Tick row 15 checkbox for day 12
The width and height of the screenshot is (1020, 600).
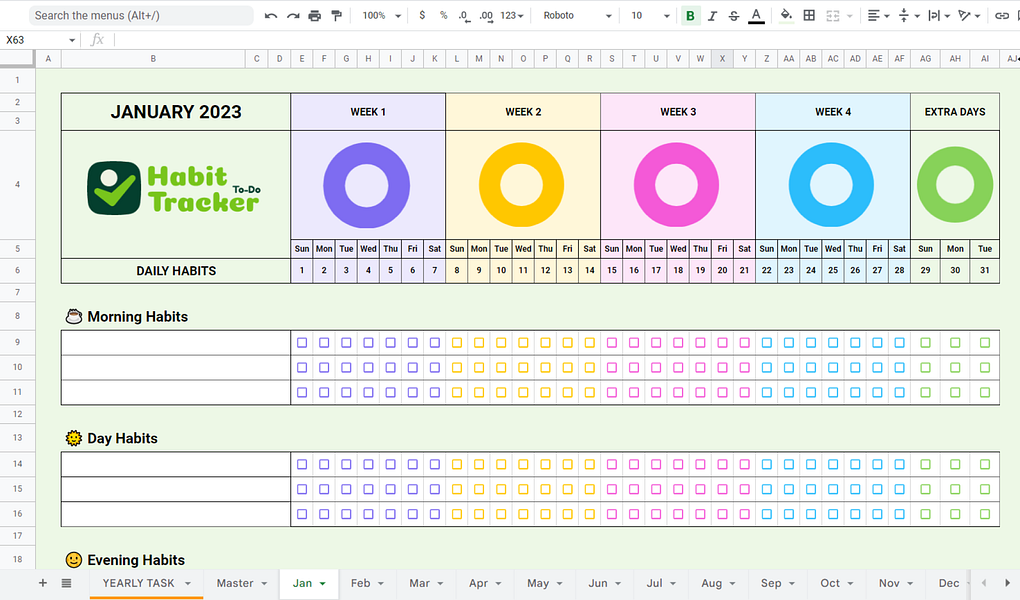coord(545,489)
